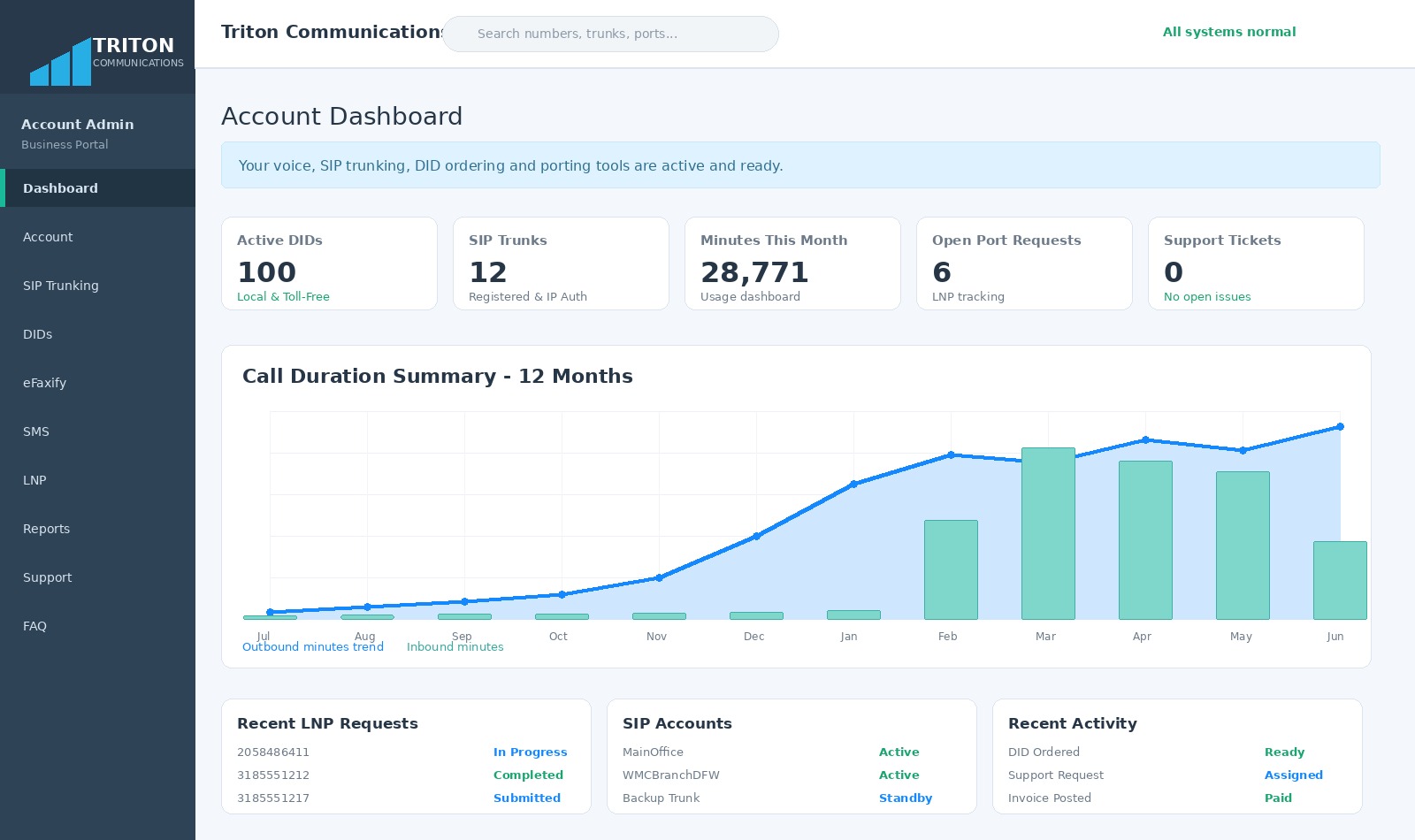Toggle the Outbound minutes trend legend
Screen dimensions: 1415x840
[x=313, y=647]
